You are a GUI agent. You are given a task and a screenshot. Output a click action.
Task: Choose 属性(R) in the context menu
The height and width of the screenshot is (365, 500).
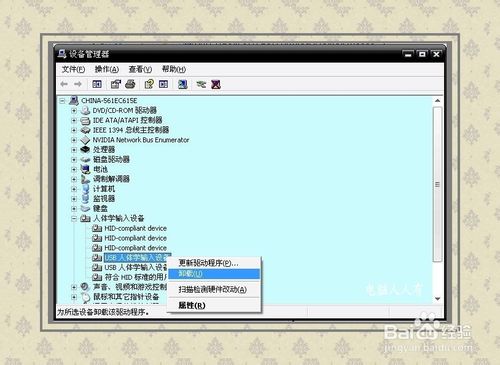[x=214, y=305]
